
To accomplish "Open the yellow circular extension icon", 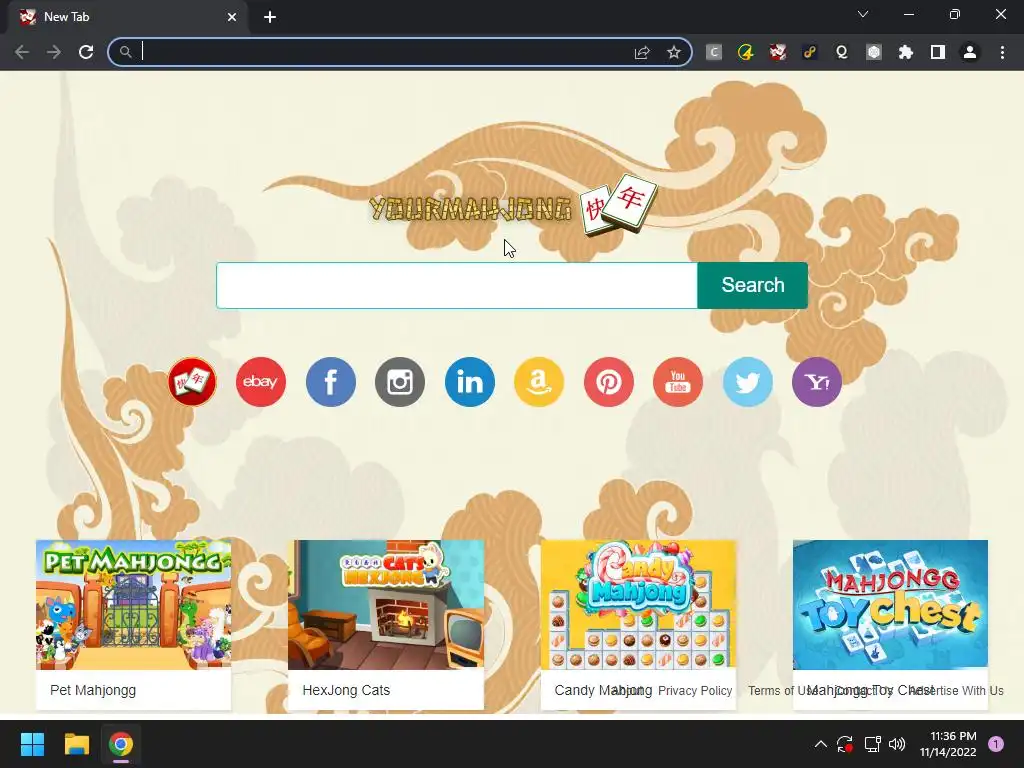I will [x=746, y=52].
